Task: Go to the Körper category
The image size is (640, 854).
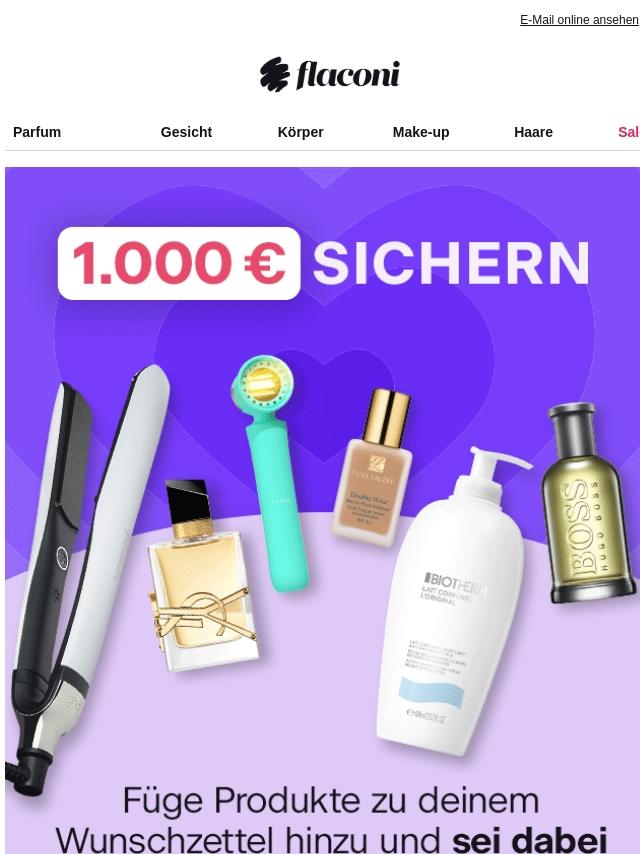Action: click(301, 132)
